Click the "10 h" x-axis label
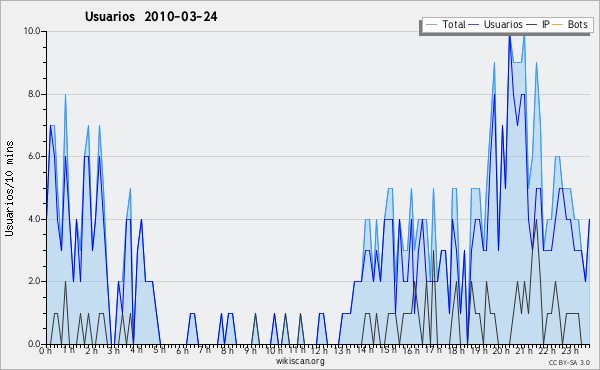 (x=274, y=350)
